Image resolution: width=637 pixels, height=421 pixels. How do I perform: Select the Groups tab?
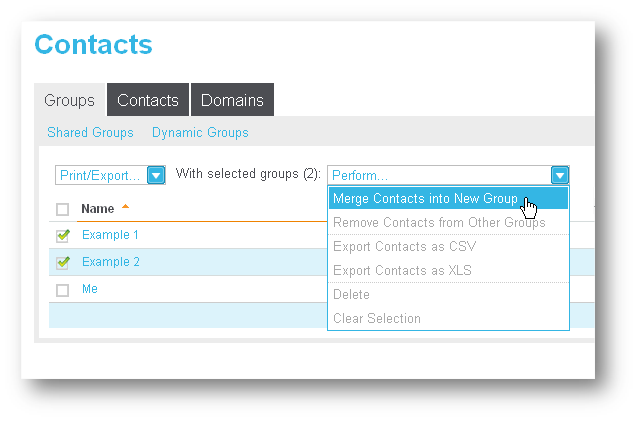(69, 100)
